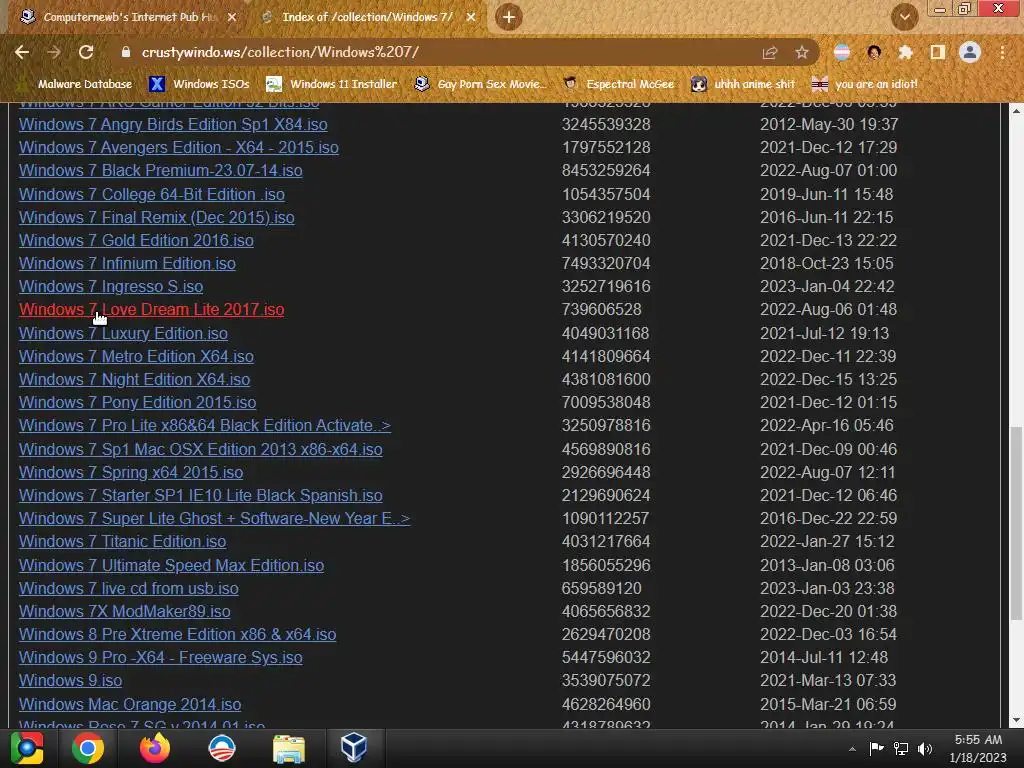The height and width of the screenshot is (768, 1024).
Task: Switch to Computernewb's Internet Pub tab
Action: 129,17
